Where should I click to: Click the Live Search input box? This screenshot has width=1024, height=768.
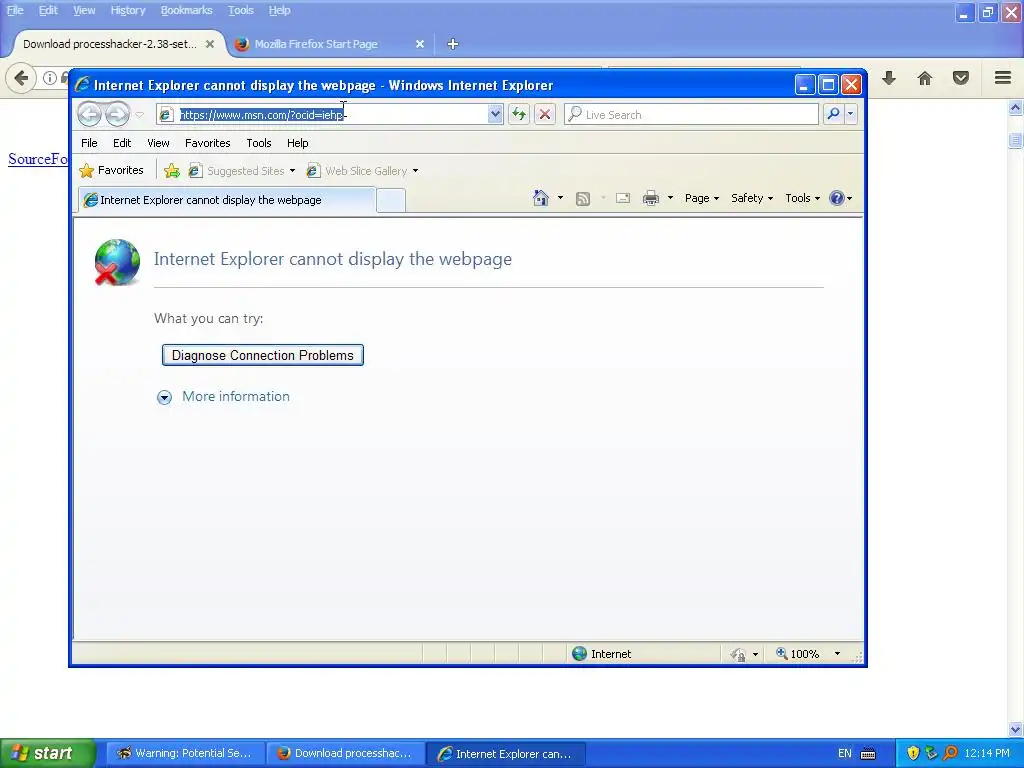pos(690,115)
